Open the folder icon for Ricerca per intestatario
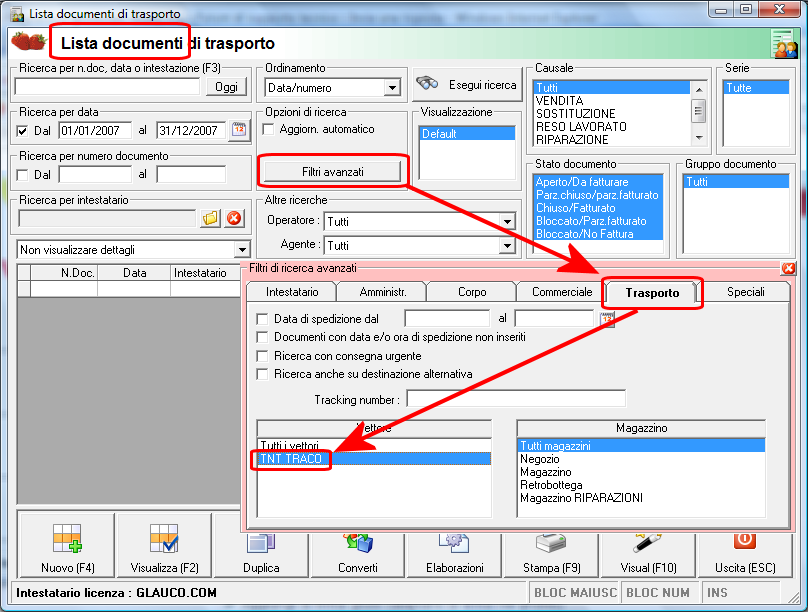Image resolution: width=808 pixels, height=612 pixels. 210,218
